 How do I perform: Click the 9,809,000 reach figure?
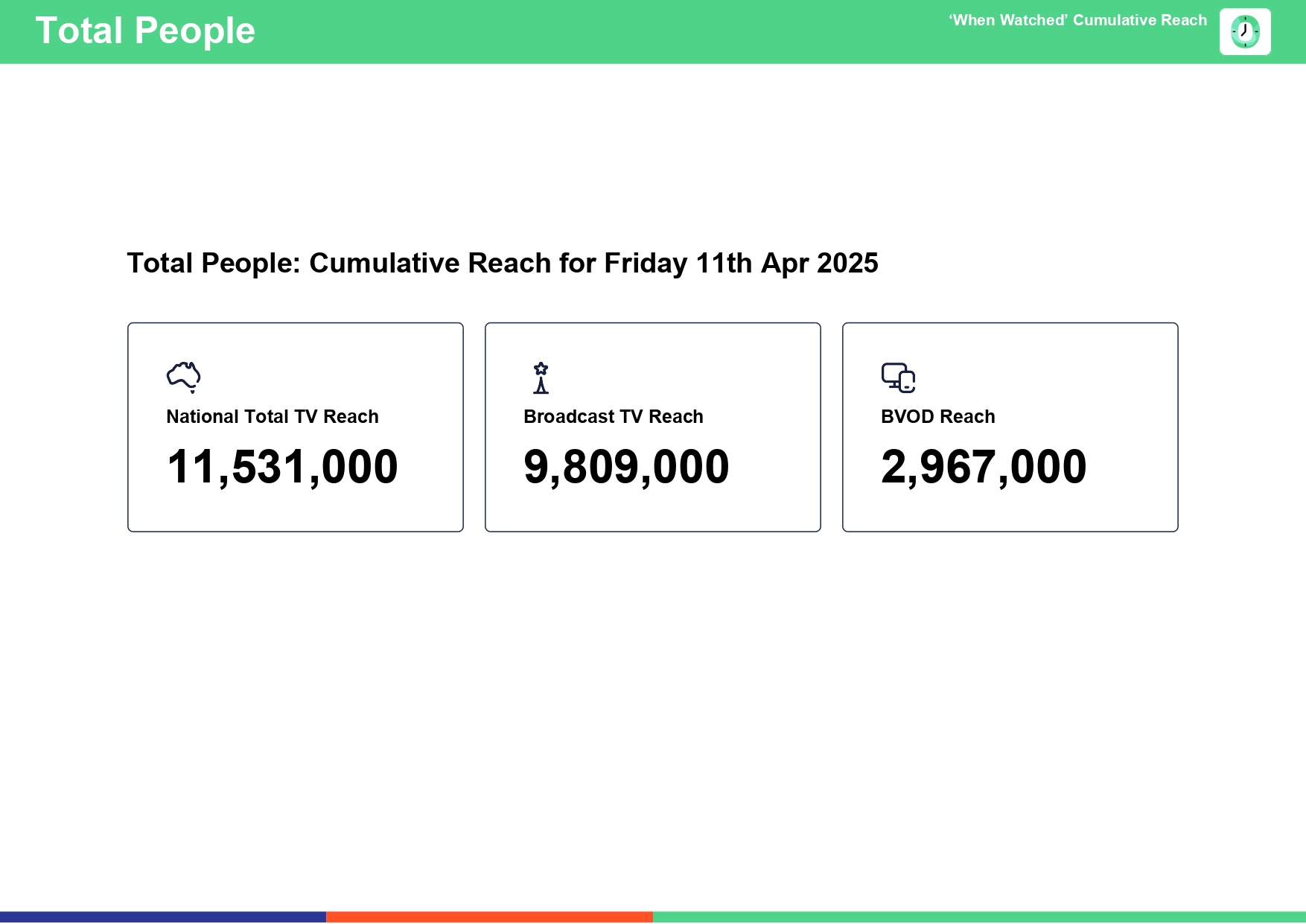[626, 468]
